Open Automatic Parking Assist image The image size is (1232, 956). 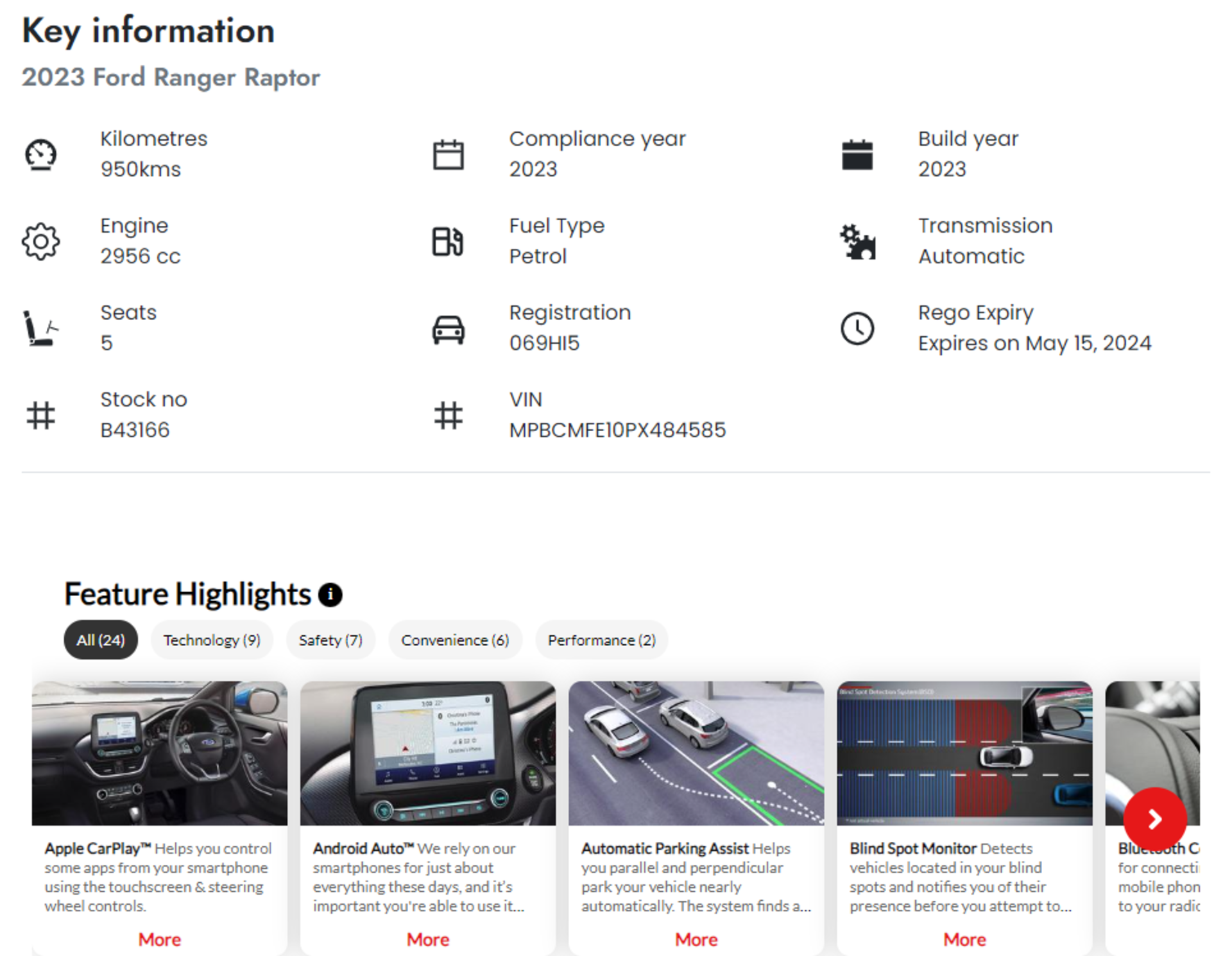(x=696, y=753)
